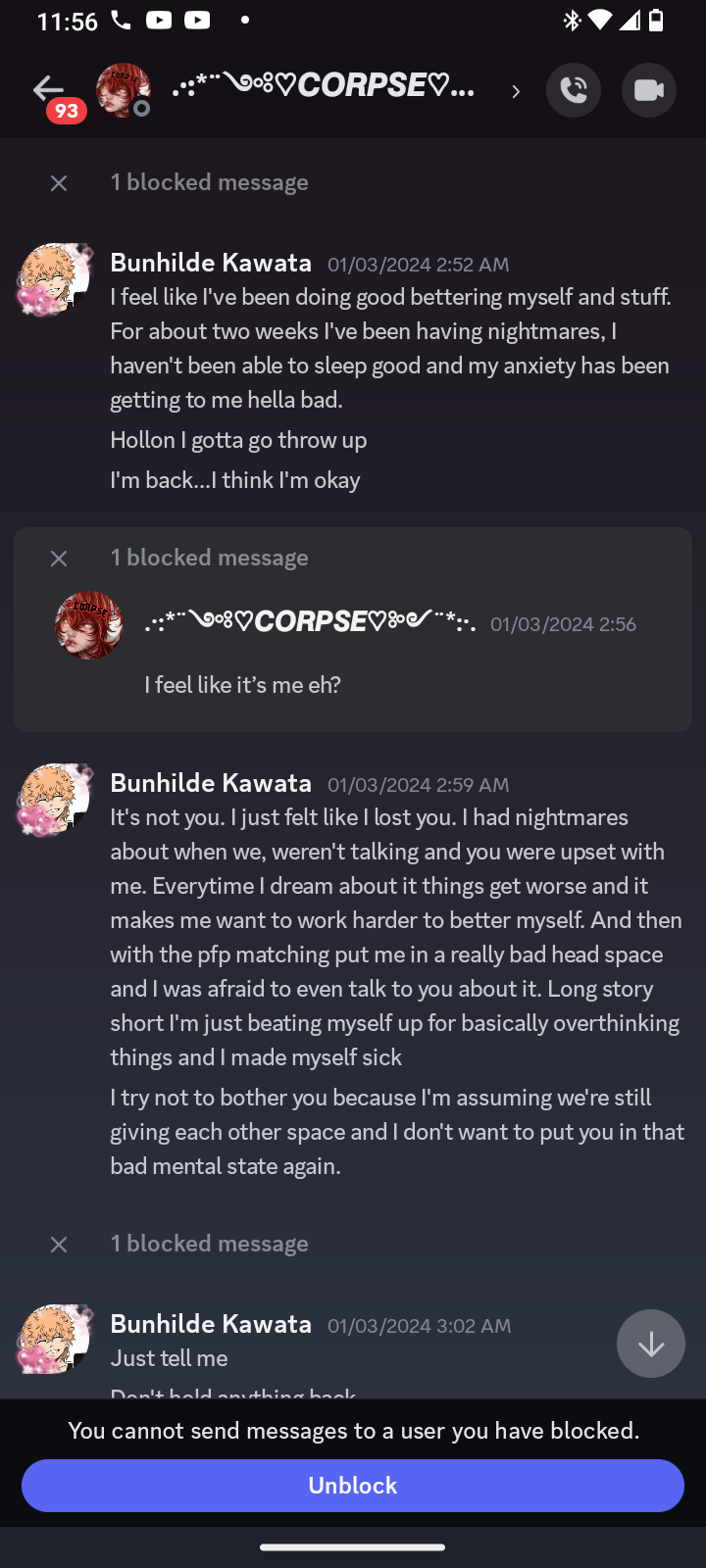Jump to latest messages arrow button
Screen dimensions: 706x1568
point(650,1344)
